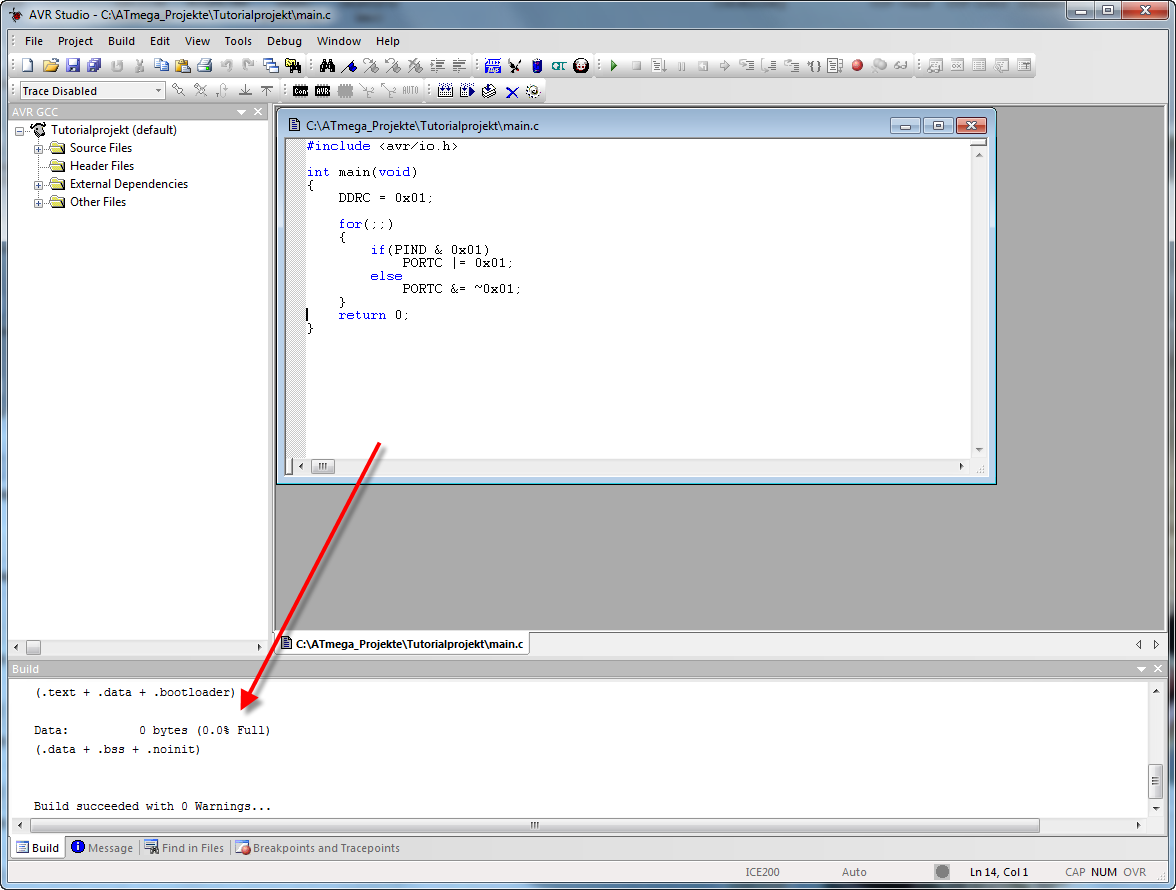Viewport: 1176px width, 890px height.
Task: Collapse the Tutorialprojekt (default) tree node
Action: click(20, 130)
